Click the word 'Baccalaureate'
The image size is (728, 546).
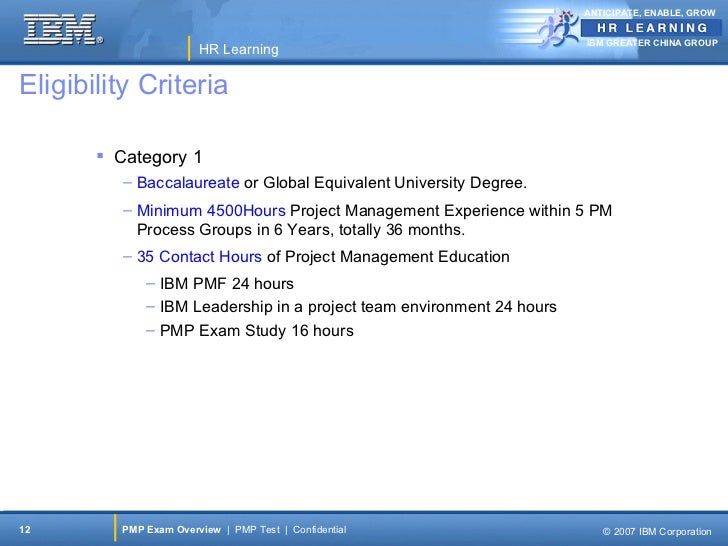[188, 182]
